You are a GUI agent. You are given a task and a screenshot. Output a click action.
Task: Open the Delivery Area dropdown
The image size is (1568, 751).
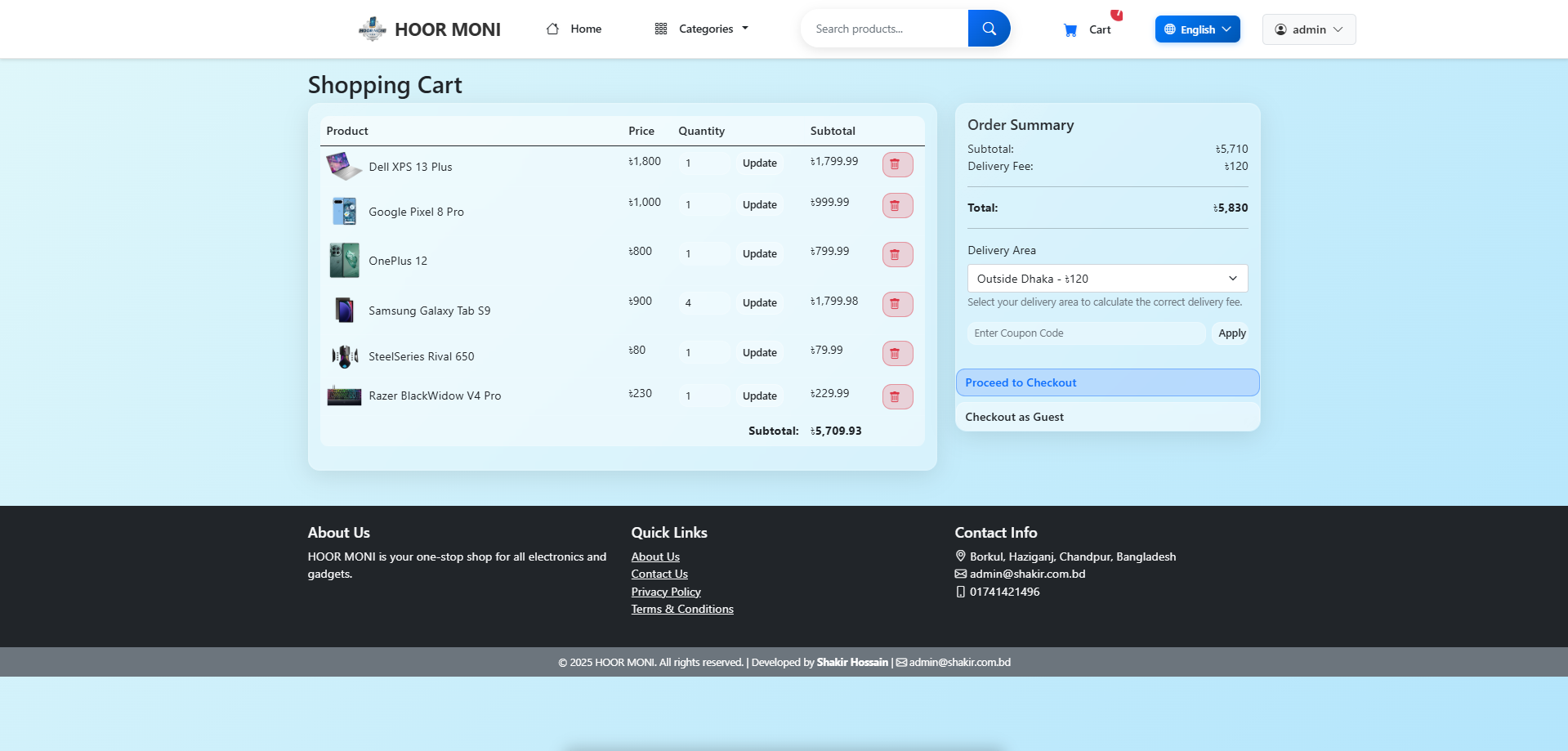coord(1107,279)
